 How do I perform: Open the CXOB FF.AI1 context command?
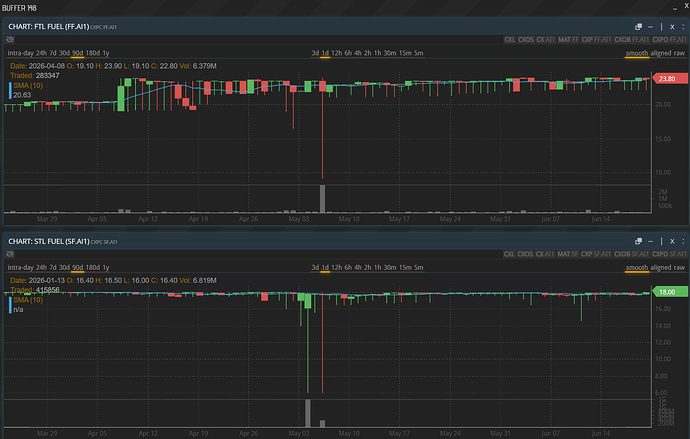631,40
